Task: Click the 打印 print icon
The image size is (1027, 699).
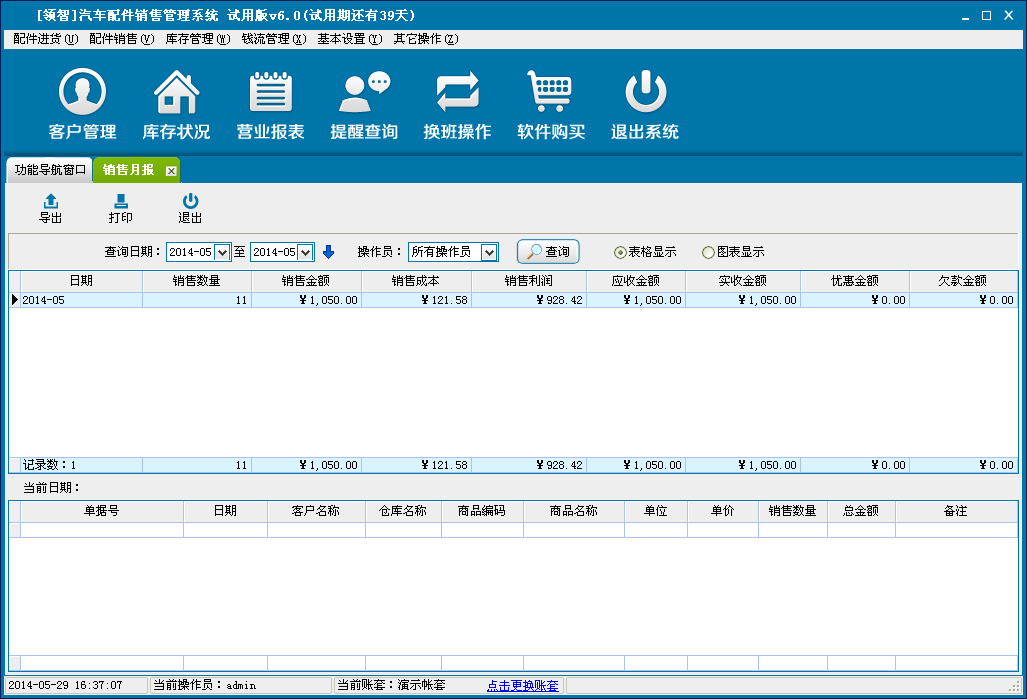Action: point(120,202)
